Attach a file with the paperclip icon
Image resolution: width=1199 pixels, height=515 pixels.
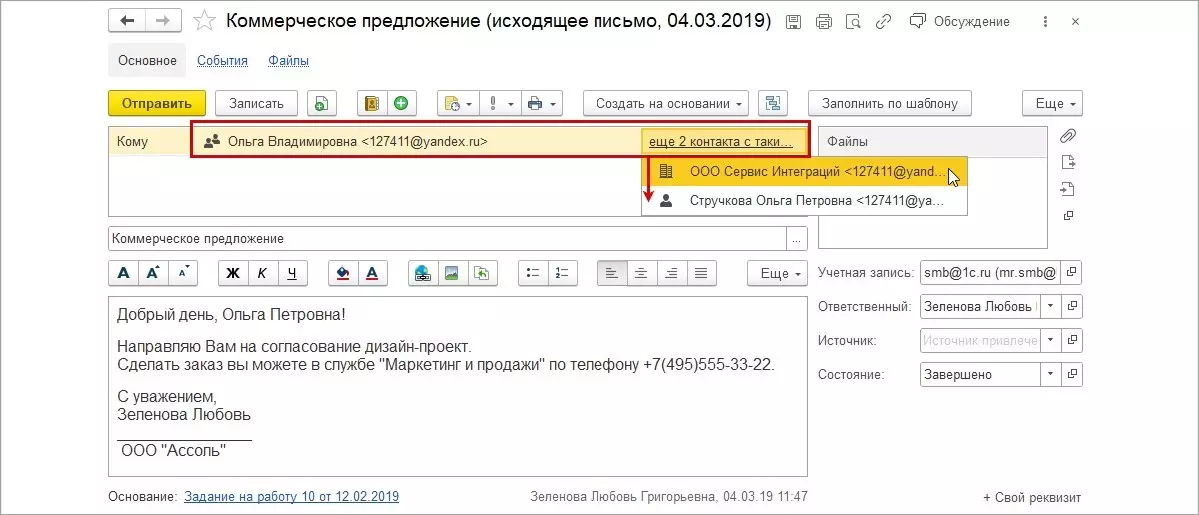[1067, 136]
